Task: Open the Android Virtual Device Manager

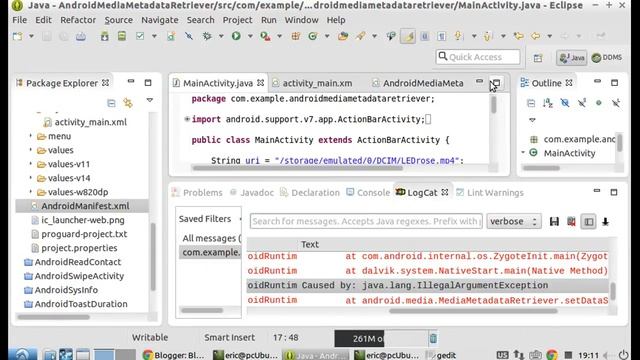Action: coord(122,36)
